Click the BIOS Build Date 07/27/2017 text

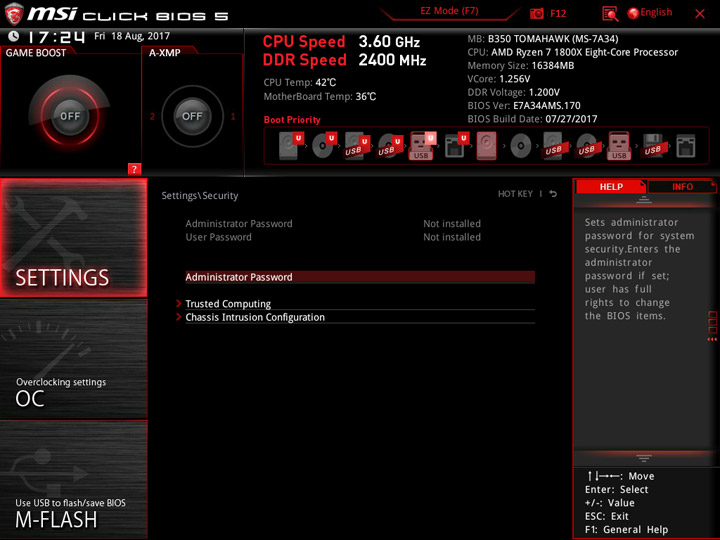pyautogui.click(x=532, y=119)
